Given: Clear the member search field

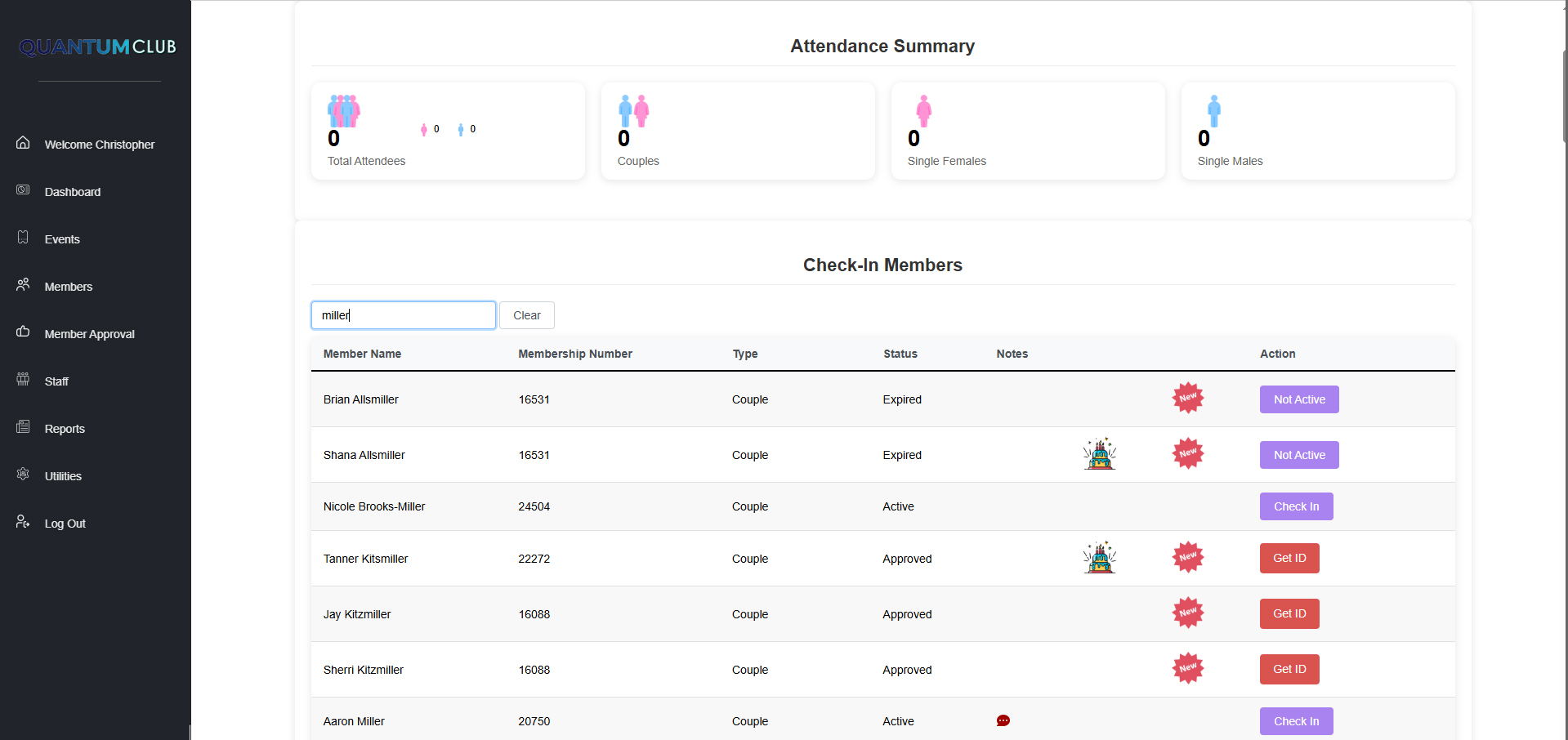Looking at the screenshot, I should click(x=526, y=315).
